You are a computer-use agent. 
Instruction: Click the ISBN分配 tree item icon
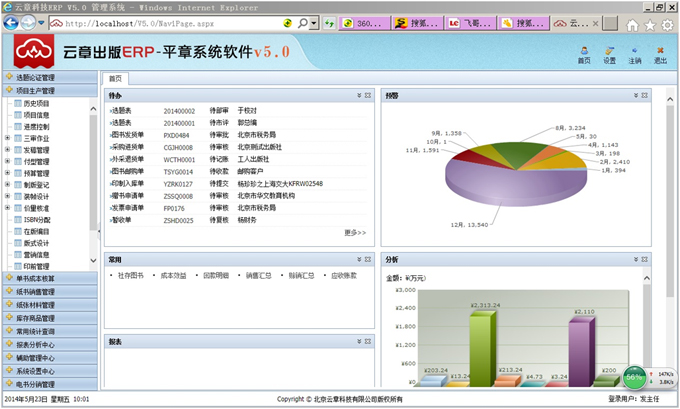[x=18, y=219]
